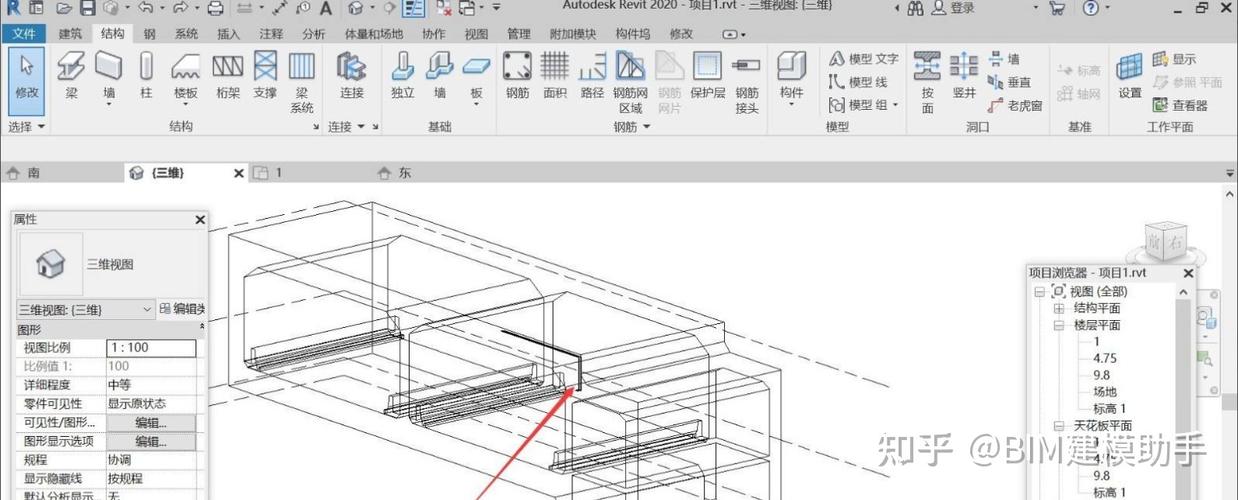This screenshot has width=1238, height=500.
Task: Click 编辑 button for 图形显示选项
Action: pyautogui.click(x=151, y=441)
